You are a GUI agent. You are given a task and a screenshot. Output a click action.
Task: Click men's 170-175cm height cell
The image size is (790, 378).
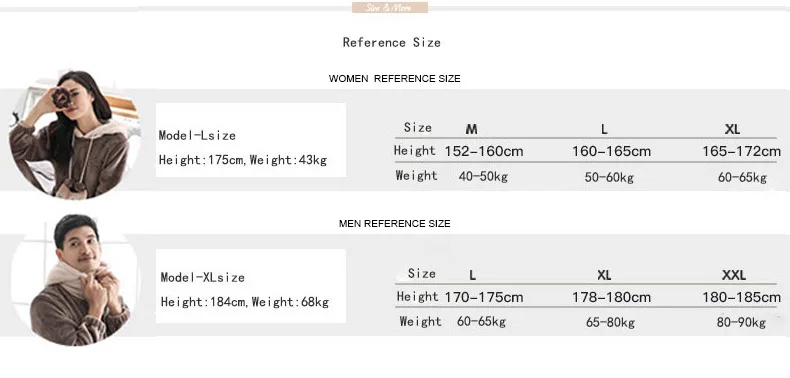pyautogui.click(x=484, y=297)
